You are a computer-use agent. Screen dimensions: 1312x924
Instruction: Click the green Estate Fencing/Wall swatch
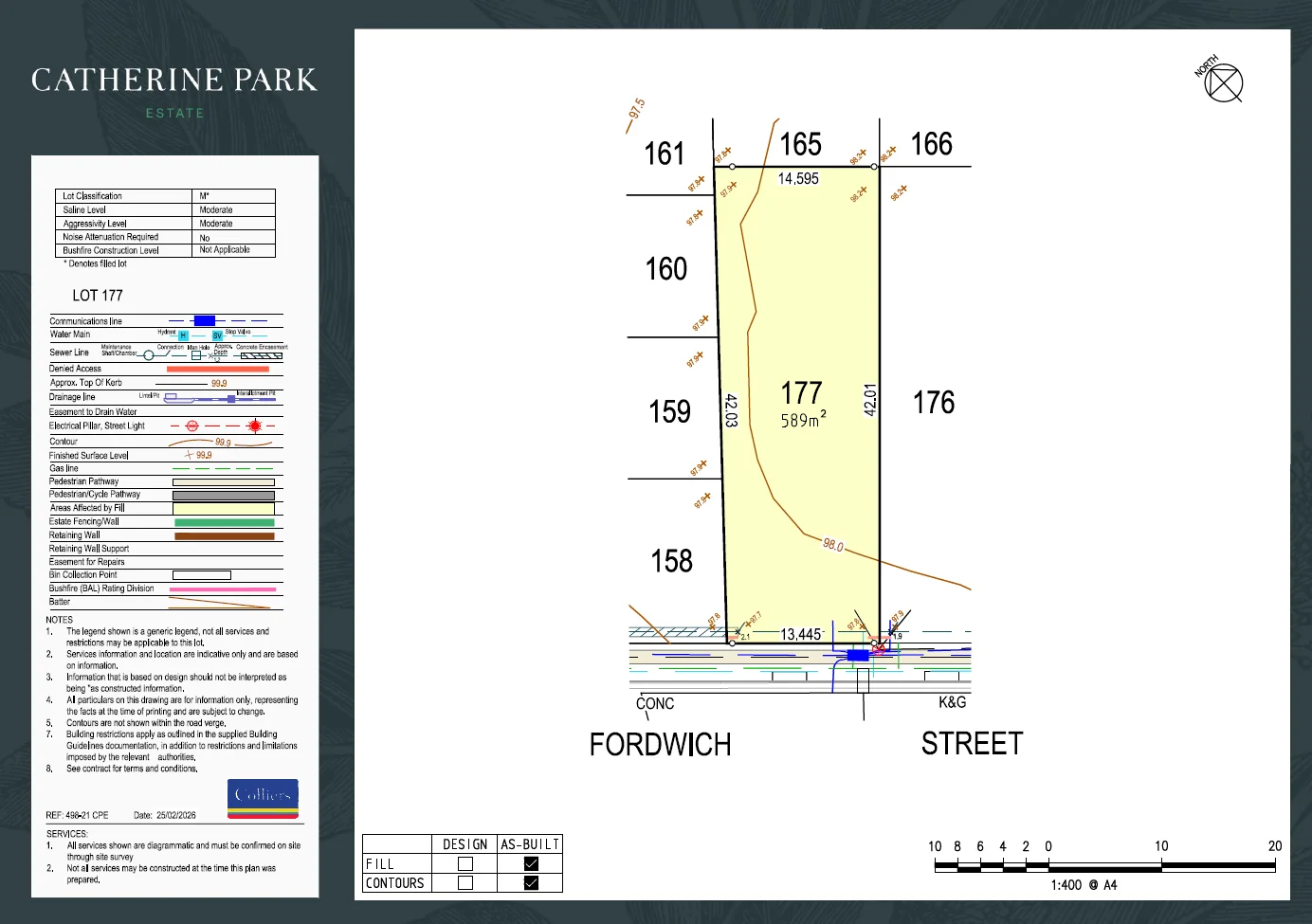pos(224,522)
